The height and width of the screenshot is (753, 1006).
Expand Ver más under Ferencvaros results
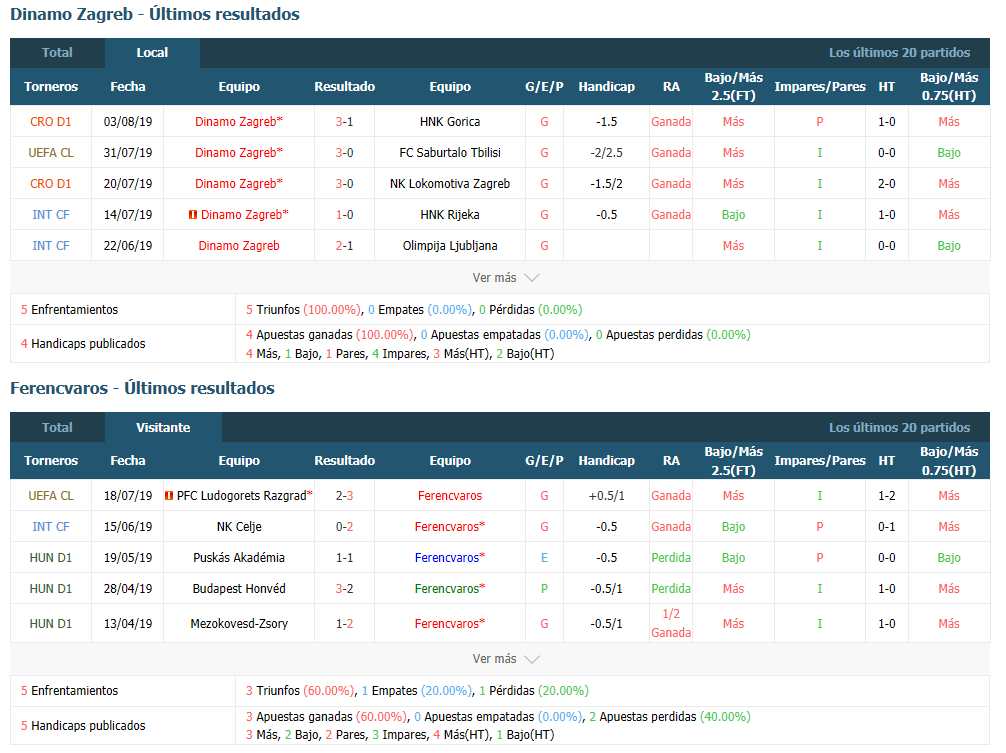point(506,659)
